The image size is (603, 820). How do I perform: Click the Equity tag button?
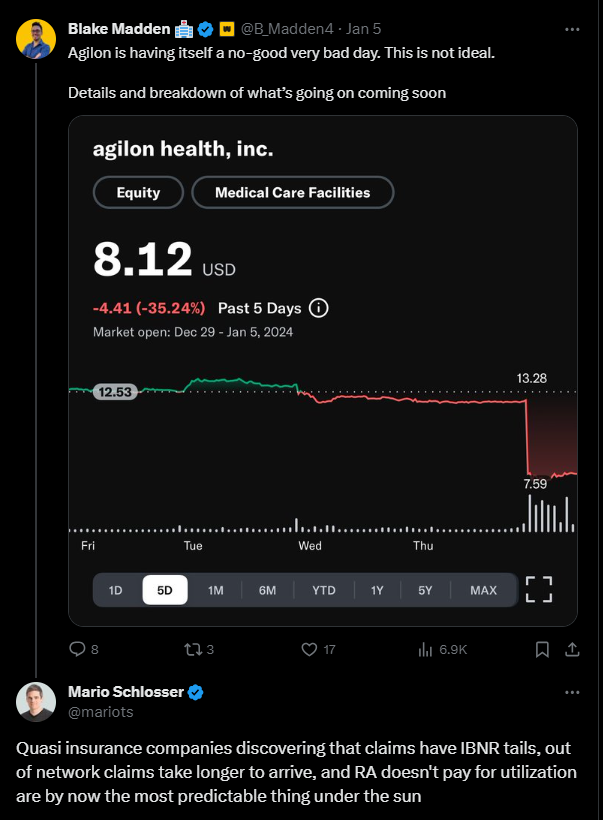[138, 192]
